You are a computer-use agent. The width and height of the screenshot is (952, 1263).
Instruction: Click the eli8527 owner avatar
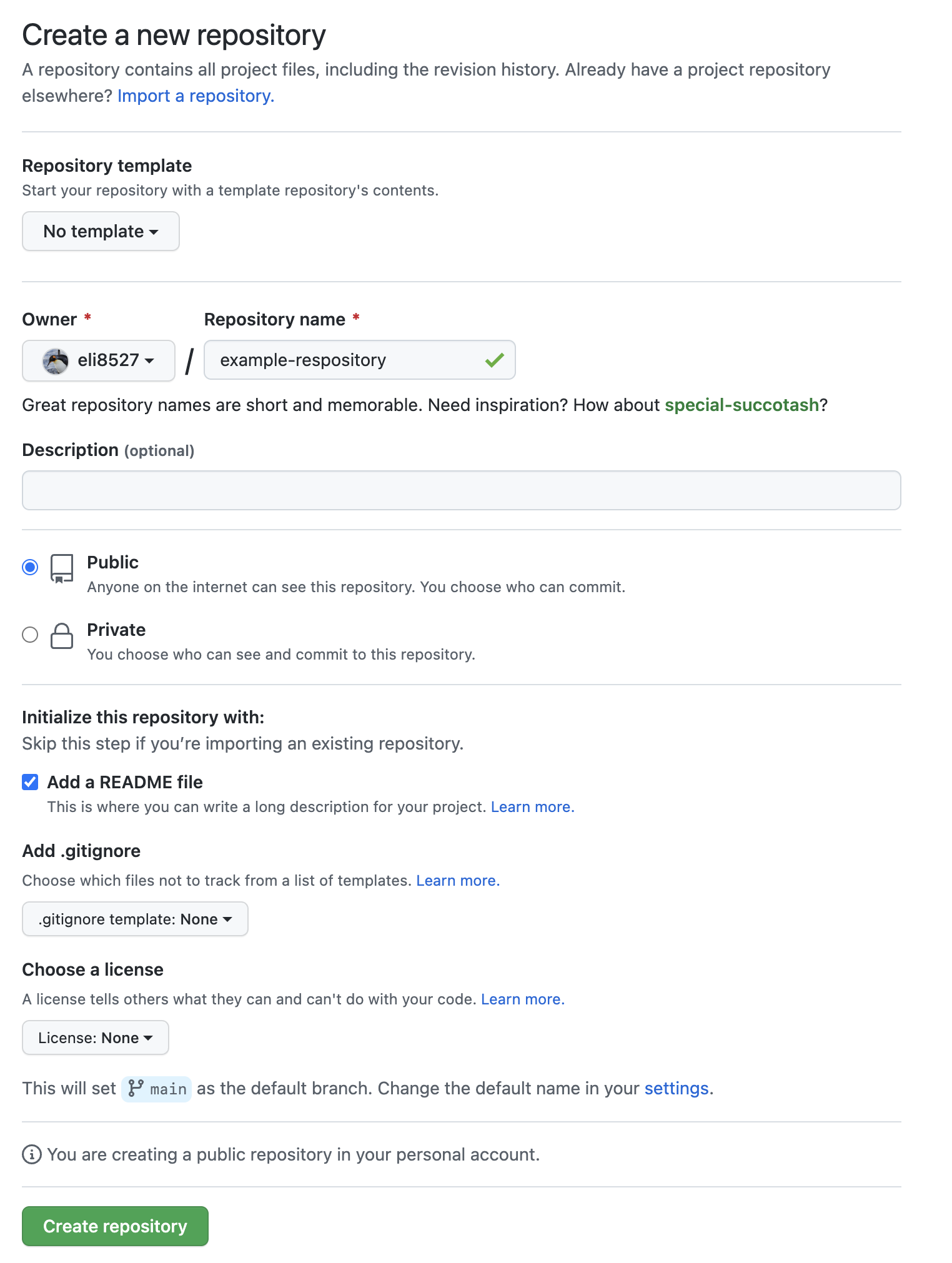(x=56, y=360)
